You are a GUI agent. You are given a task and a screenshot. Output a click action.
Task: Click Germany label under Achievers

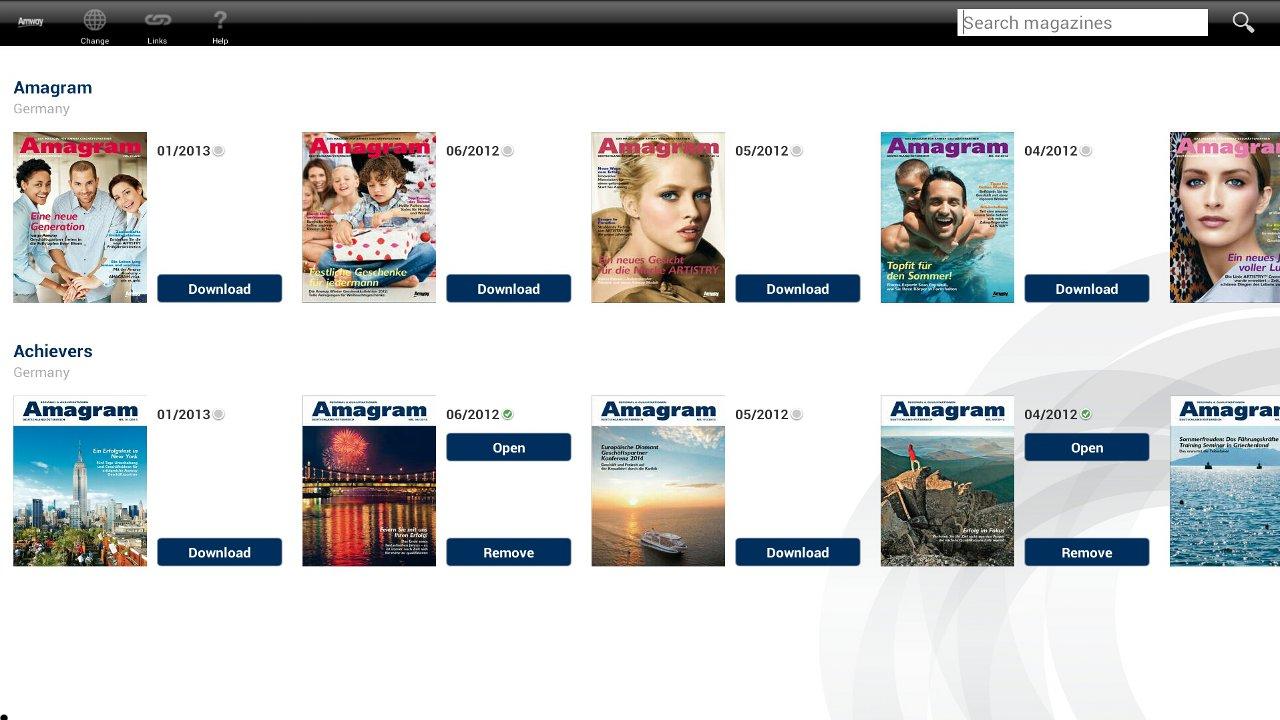(x=41, y=373)
